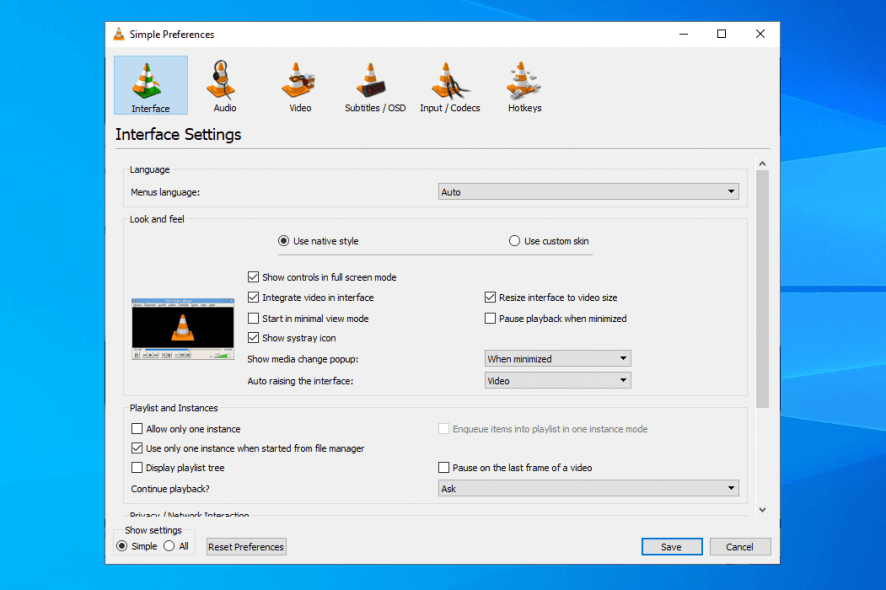Click the Interface Settings heading
This screenshot has width=886, height=590.
[179, 135]
